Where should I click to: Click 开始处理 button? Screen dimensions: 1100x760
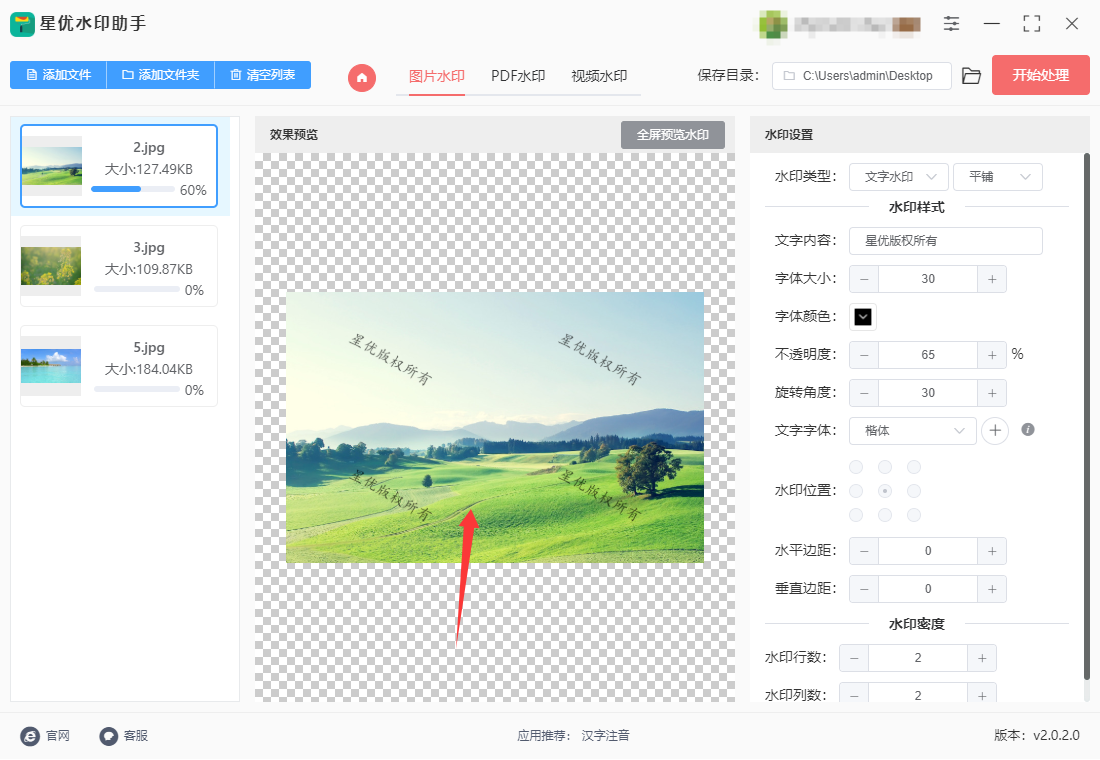(x=1040, y=75)
